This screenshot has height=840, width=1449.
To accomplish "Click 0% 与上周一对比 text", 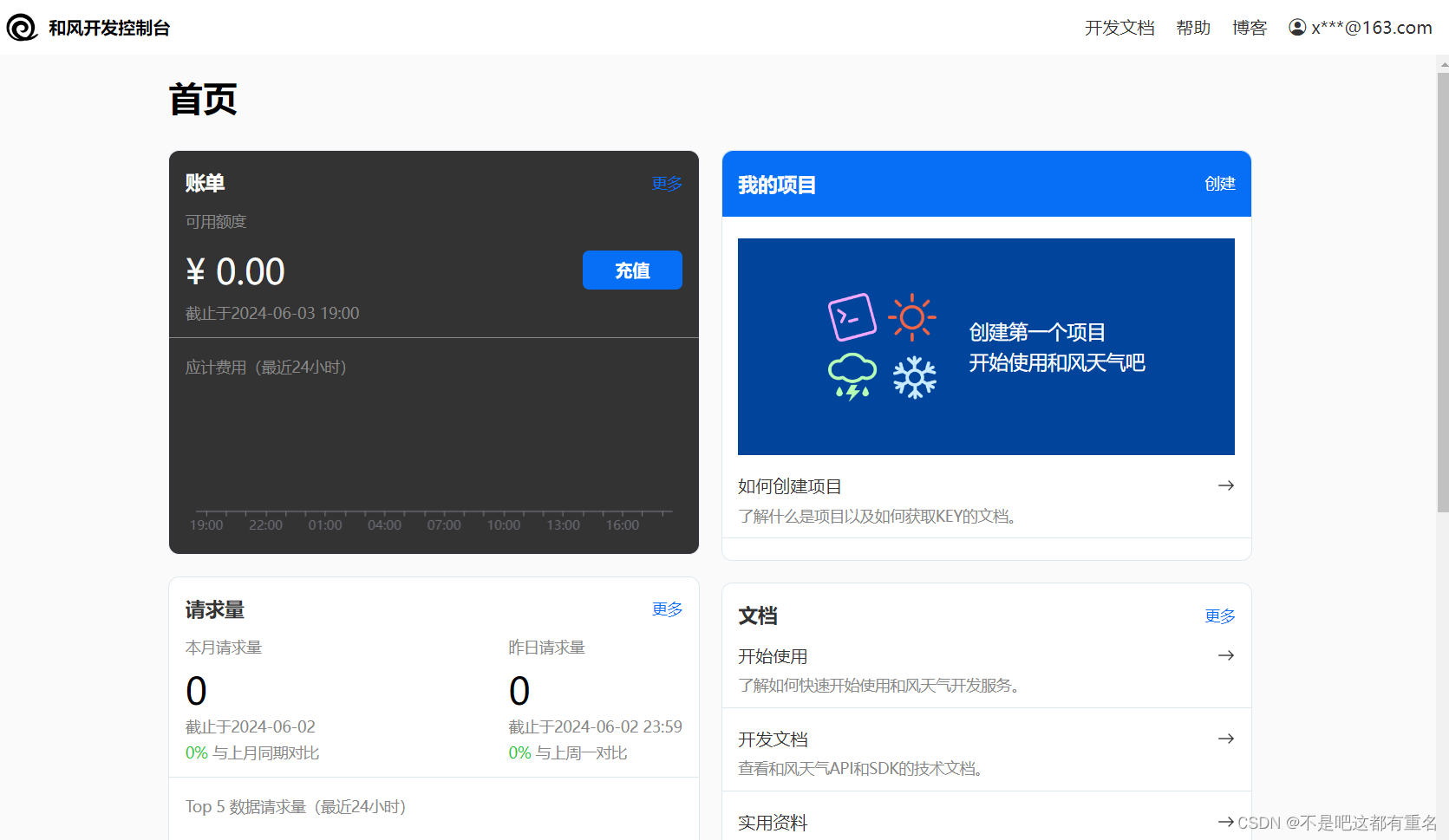I will tap(568, 753).
